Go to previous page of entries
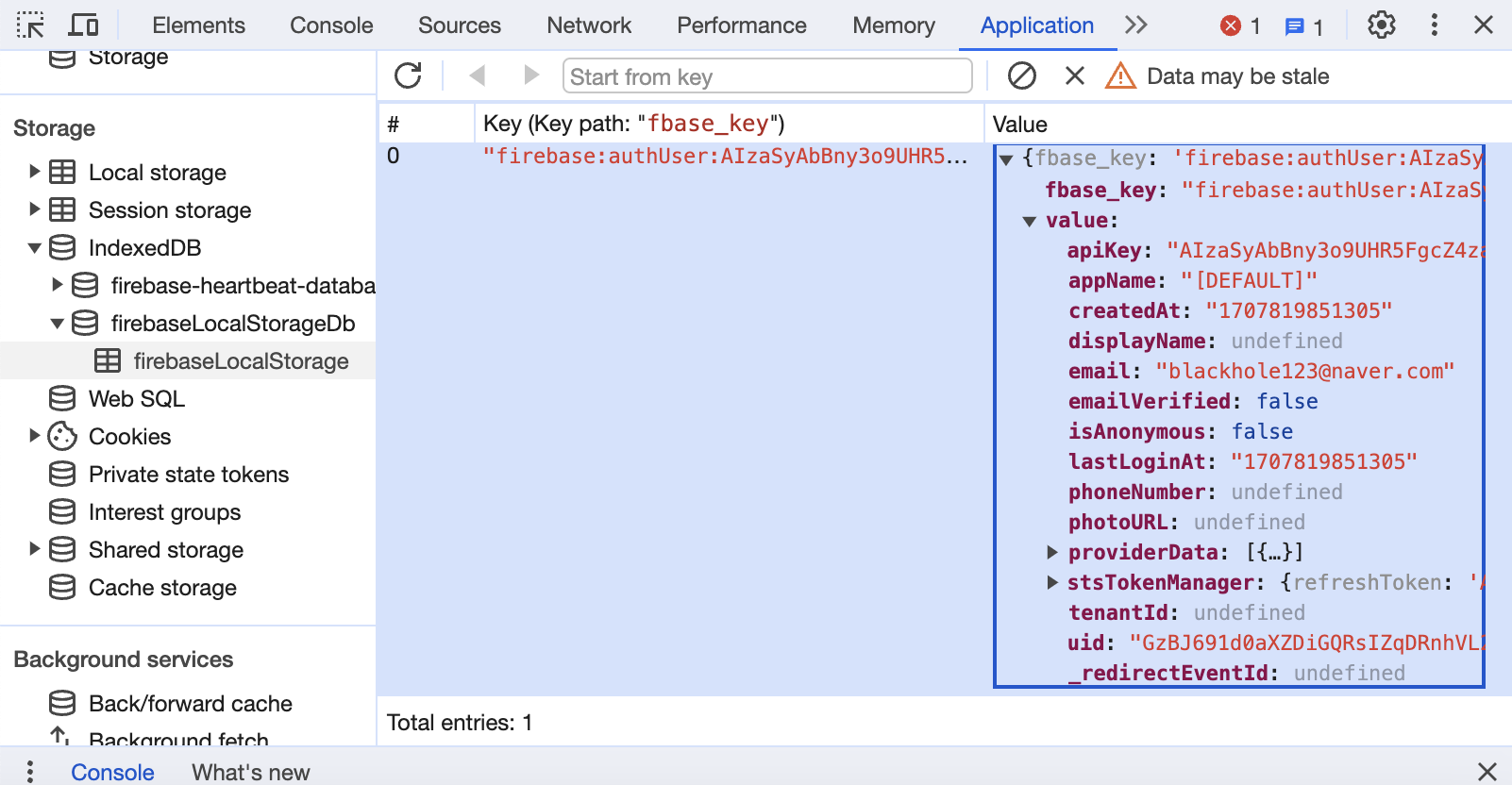 (x=478, y=75)
